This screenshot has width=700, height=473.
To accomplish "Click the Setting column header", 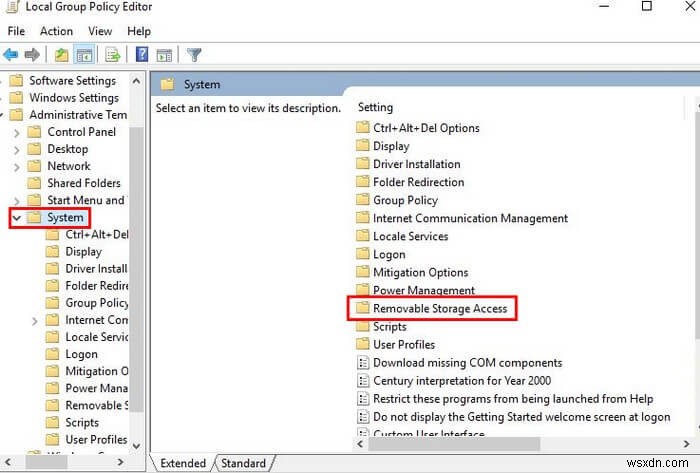I will [x=376, y=107].
